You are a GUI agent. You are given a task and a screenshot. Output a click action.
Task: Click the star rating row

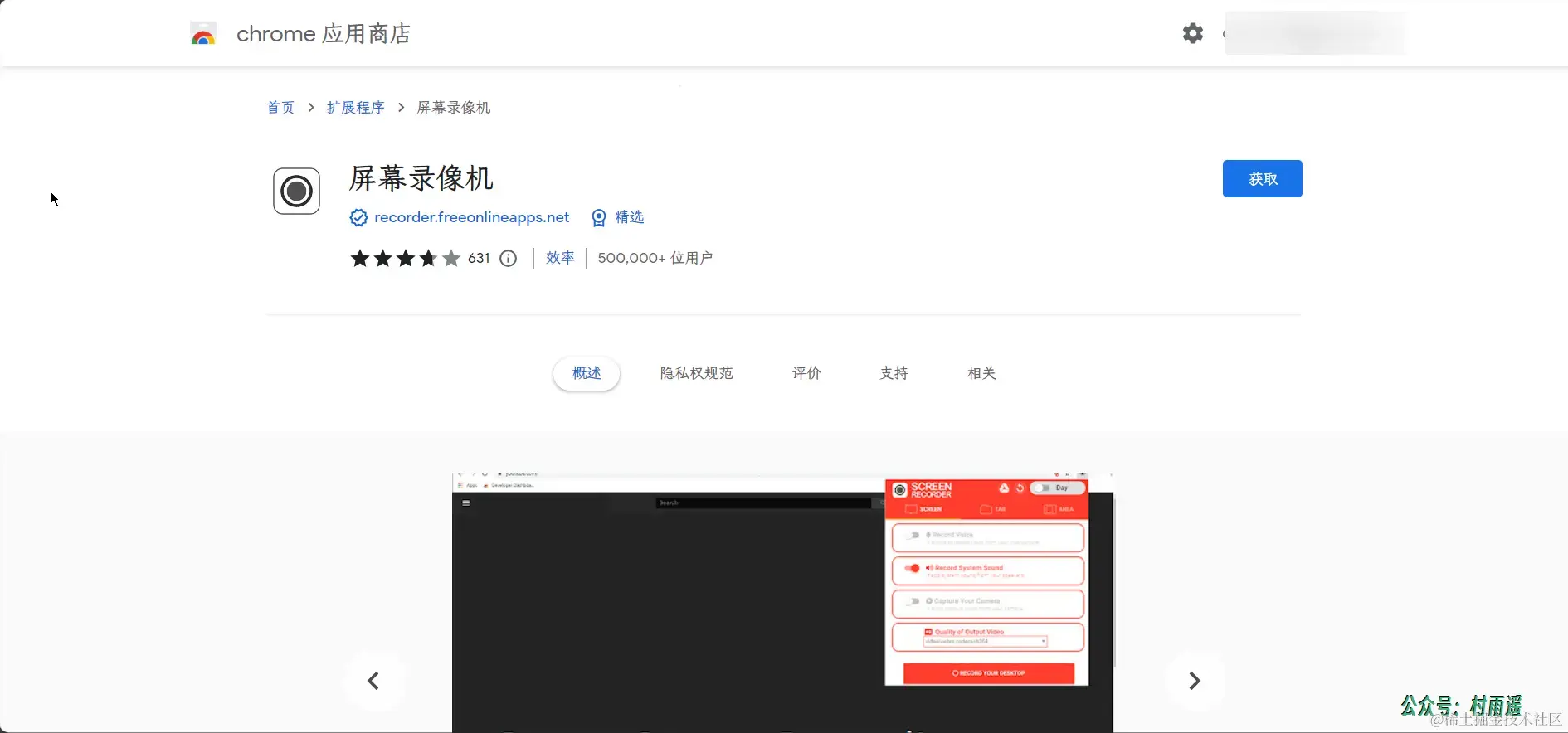(405, 258)
